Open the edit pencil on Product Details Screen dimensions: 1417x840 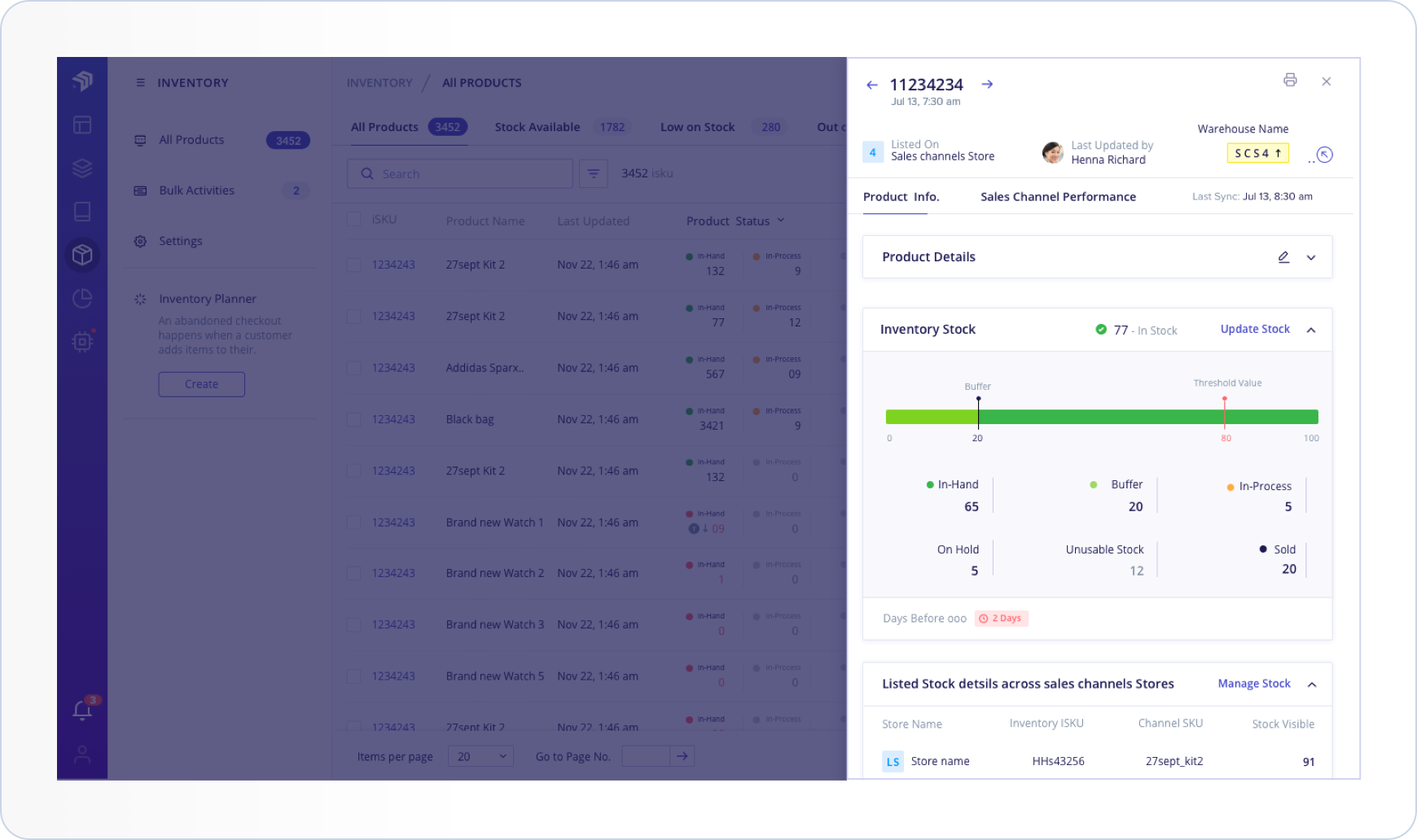point(1284,256)
